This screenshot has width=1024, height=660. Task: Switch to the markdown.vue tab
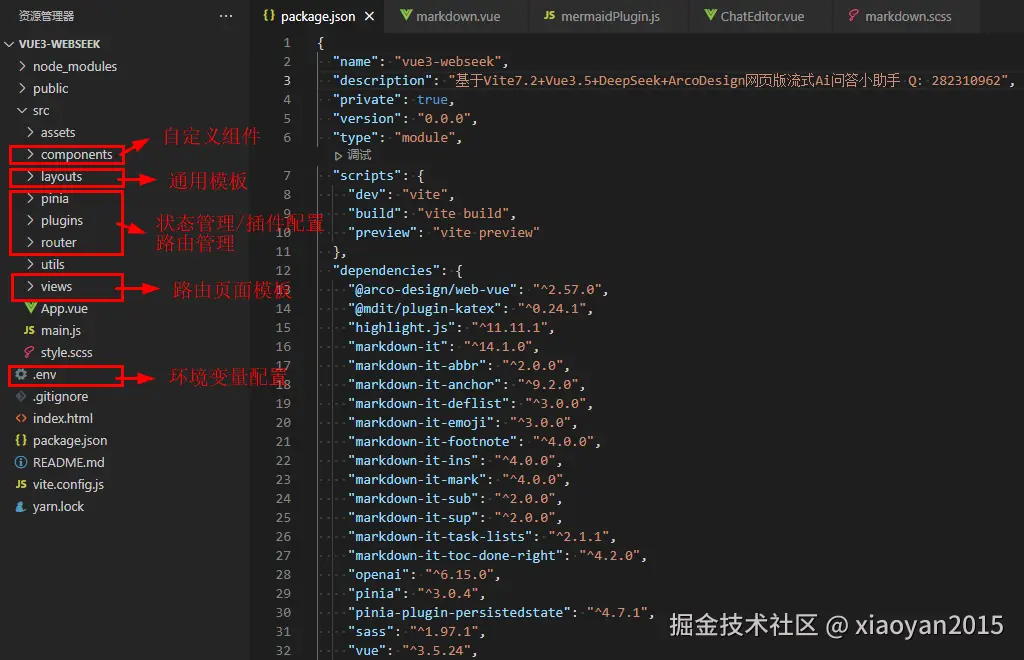[457, 16]
